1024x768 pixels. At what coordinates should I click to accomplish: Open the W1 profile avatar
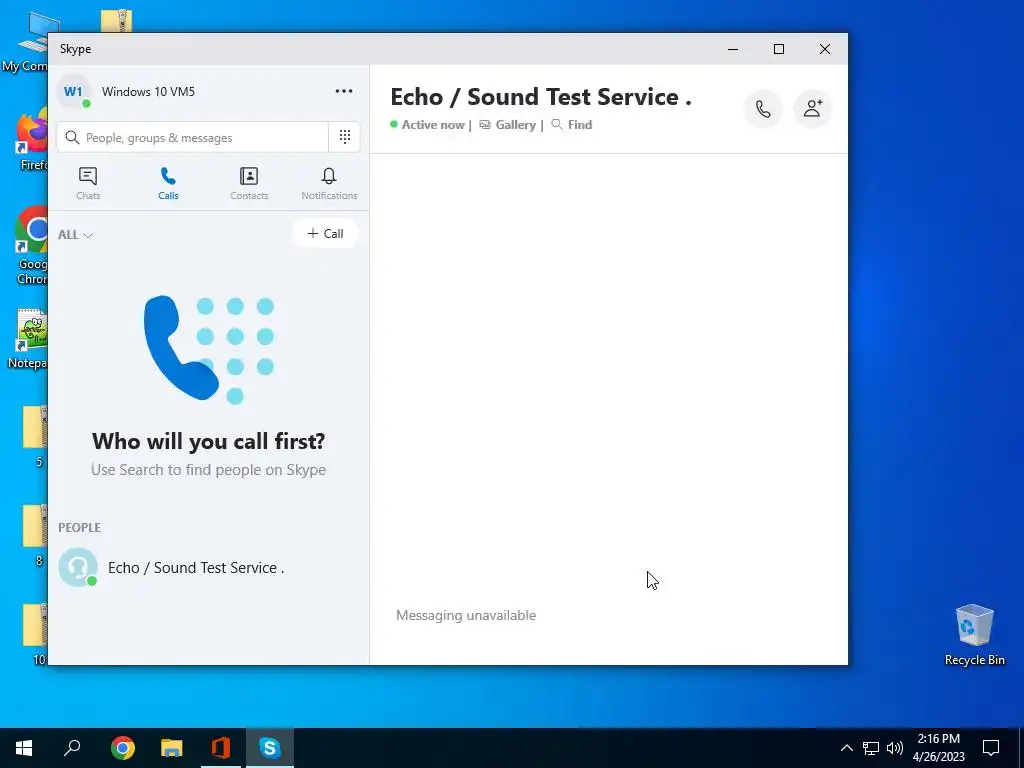(x=74, y=91)
